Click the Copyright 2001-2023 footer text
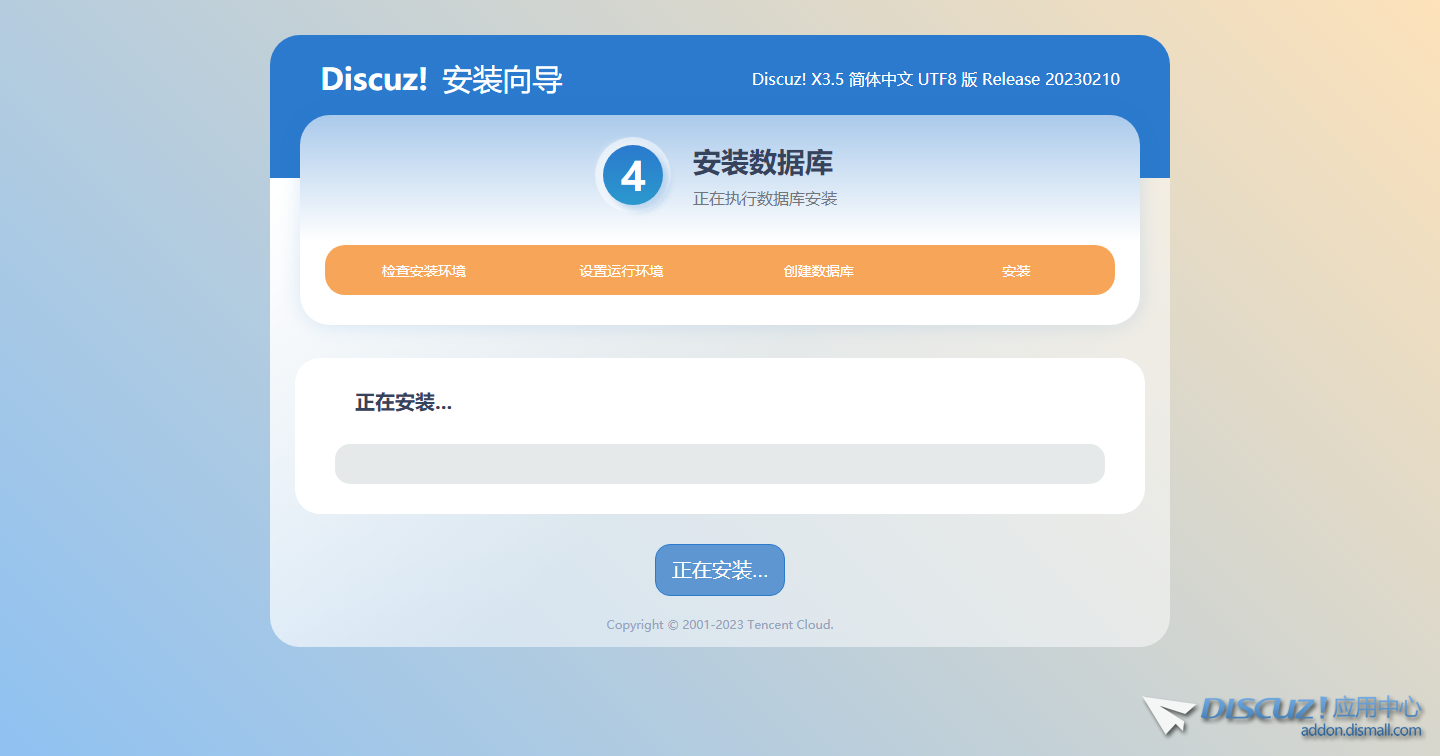1440x756 pixels. pyautogui.click(x=675, y=625)
